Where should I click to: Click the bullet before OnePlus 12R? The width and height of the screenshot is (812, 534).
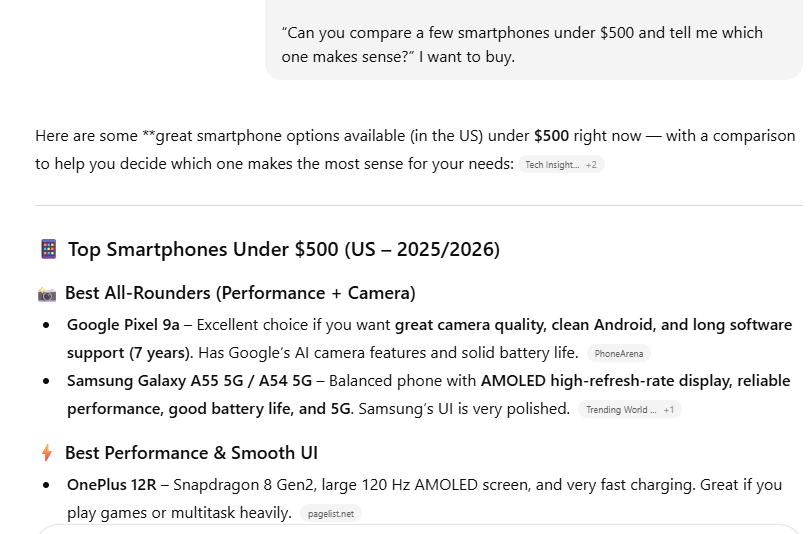[x=46, y=485]
